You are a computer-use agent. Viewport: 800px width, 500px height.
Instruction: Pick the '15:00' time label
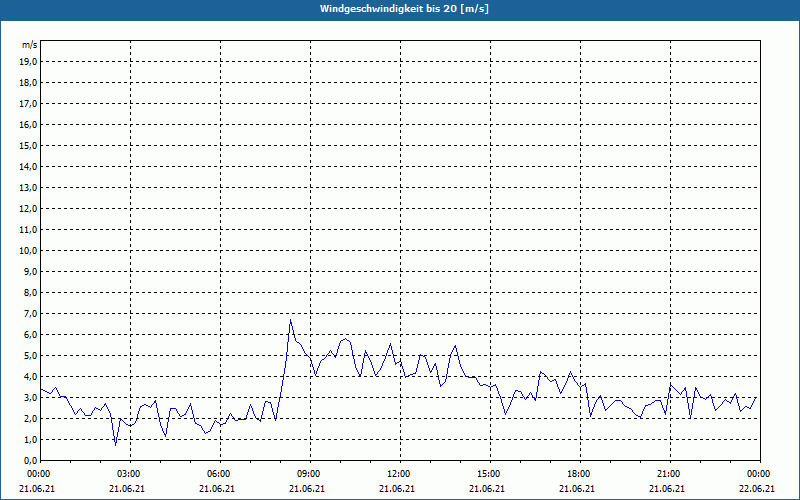(x=487, y=474)
